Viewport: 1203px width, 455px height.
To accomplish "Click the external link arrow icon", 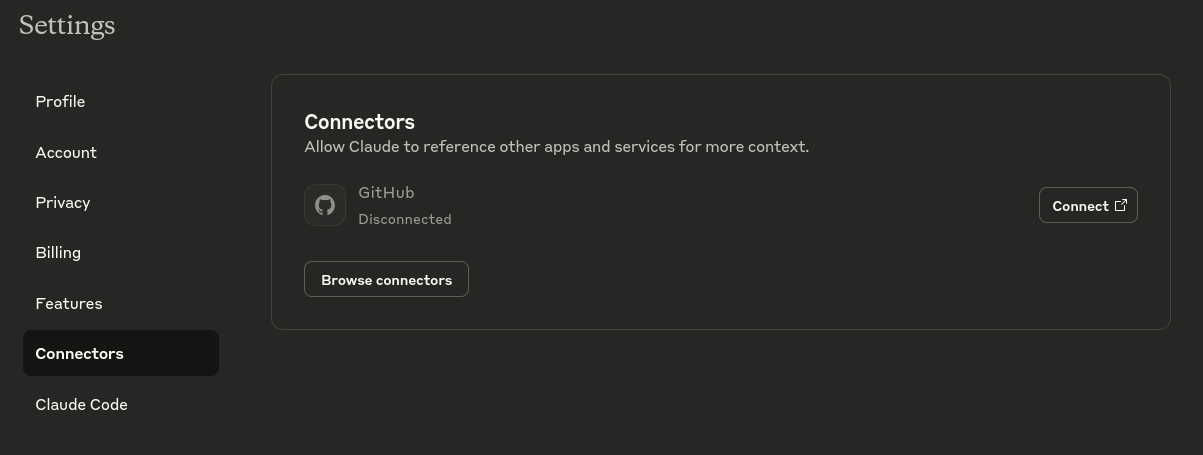I will pos(1121,206).
